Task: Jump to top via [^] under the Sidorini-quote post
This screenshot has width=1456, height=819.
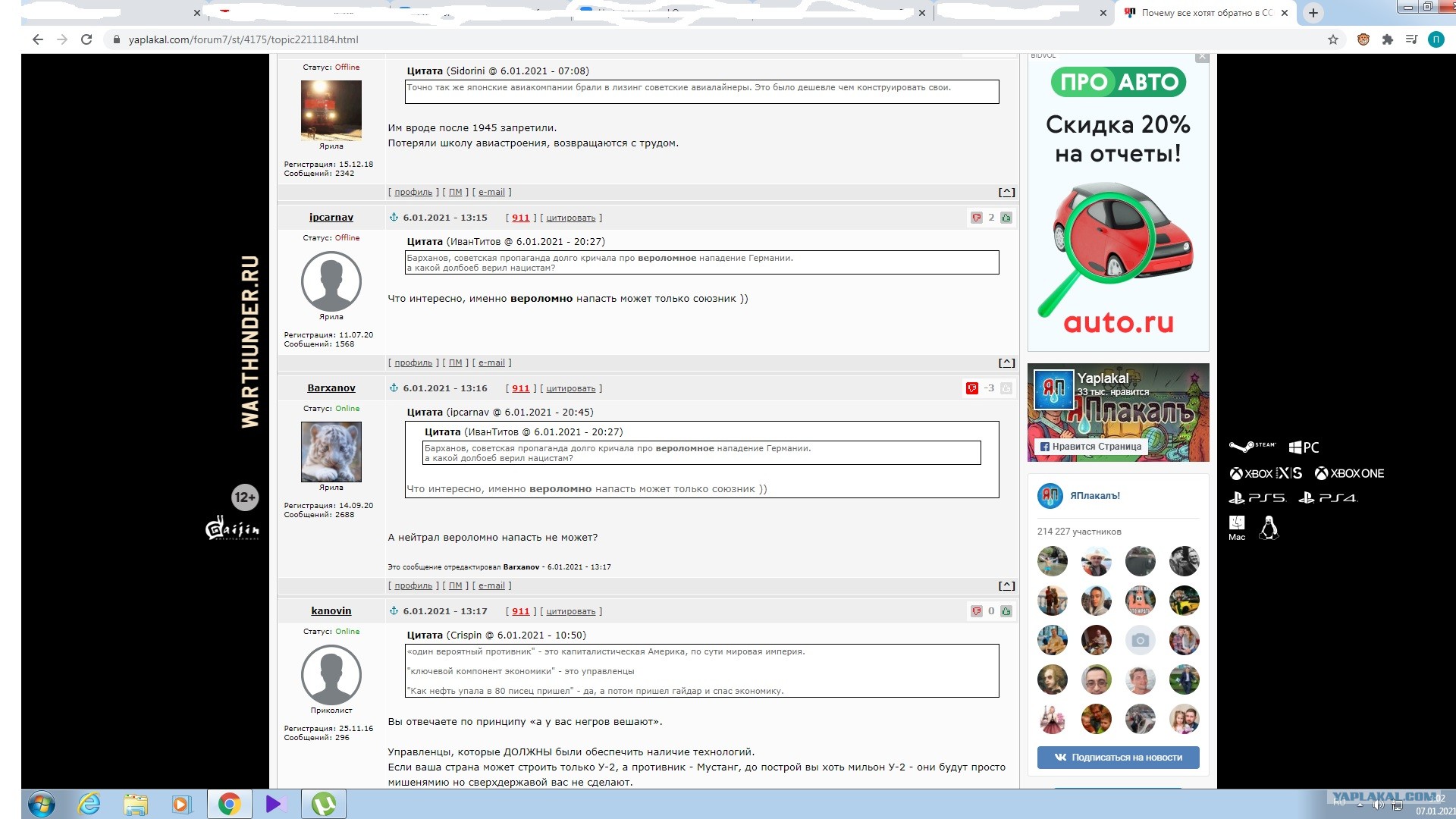Action: [x=1006, y=193]
